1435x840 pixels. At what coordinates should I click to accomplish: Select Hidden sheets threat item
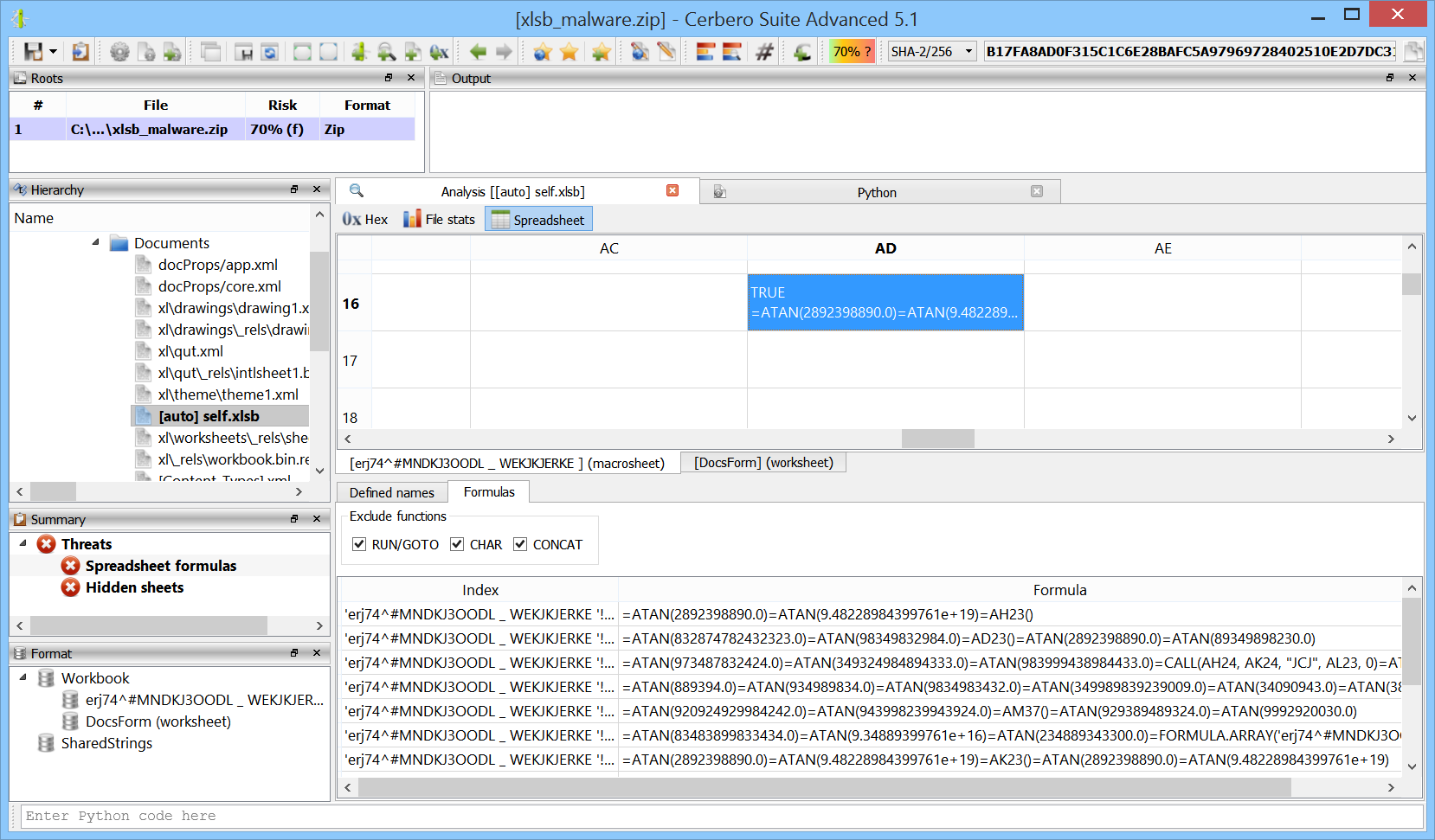pyautogui.click(x=134, y=587)
